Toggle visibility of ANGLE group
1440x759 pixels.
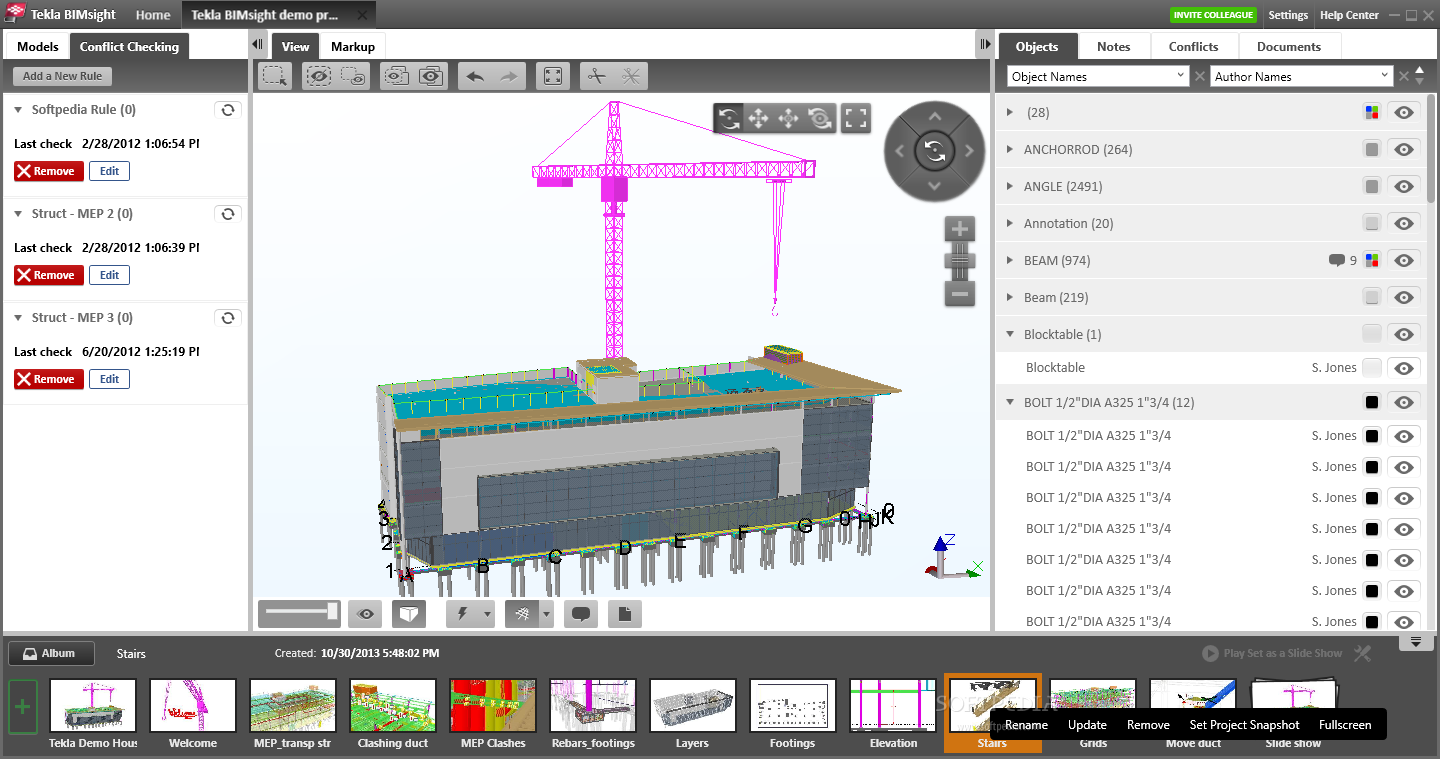1404,187
